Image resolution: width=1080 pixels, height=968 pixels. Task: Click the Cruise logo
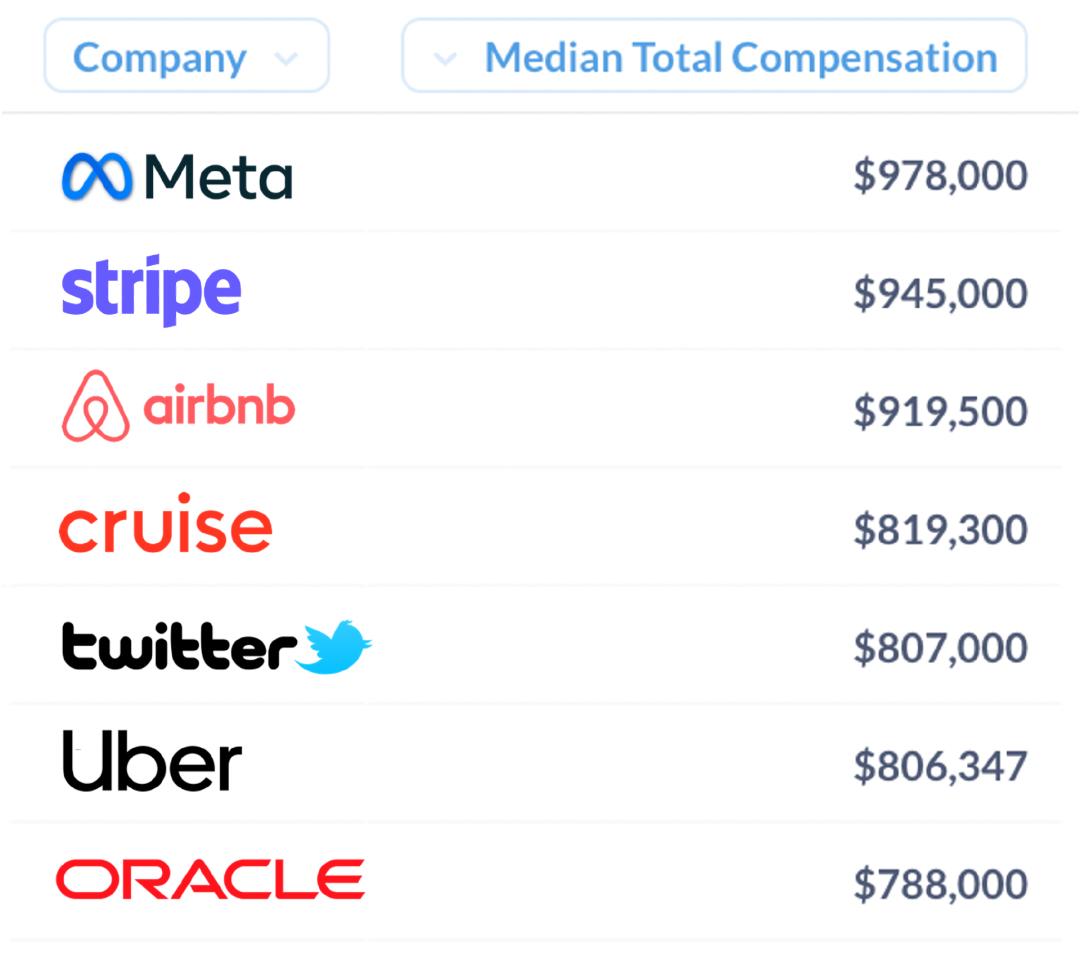[165, 523]
